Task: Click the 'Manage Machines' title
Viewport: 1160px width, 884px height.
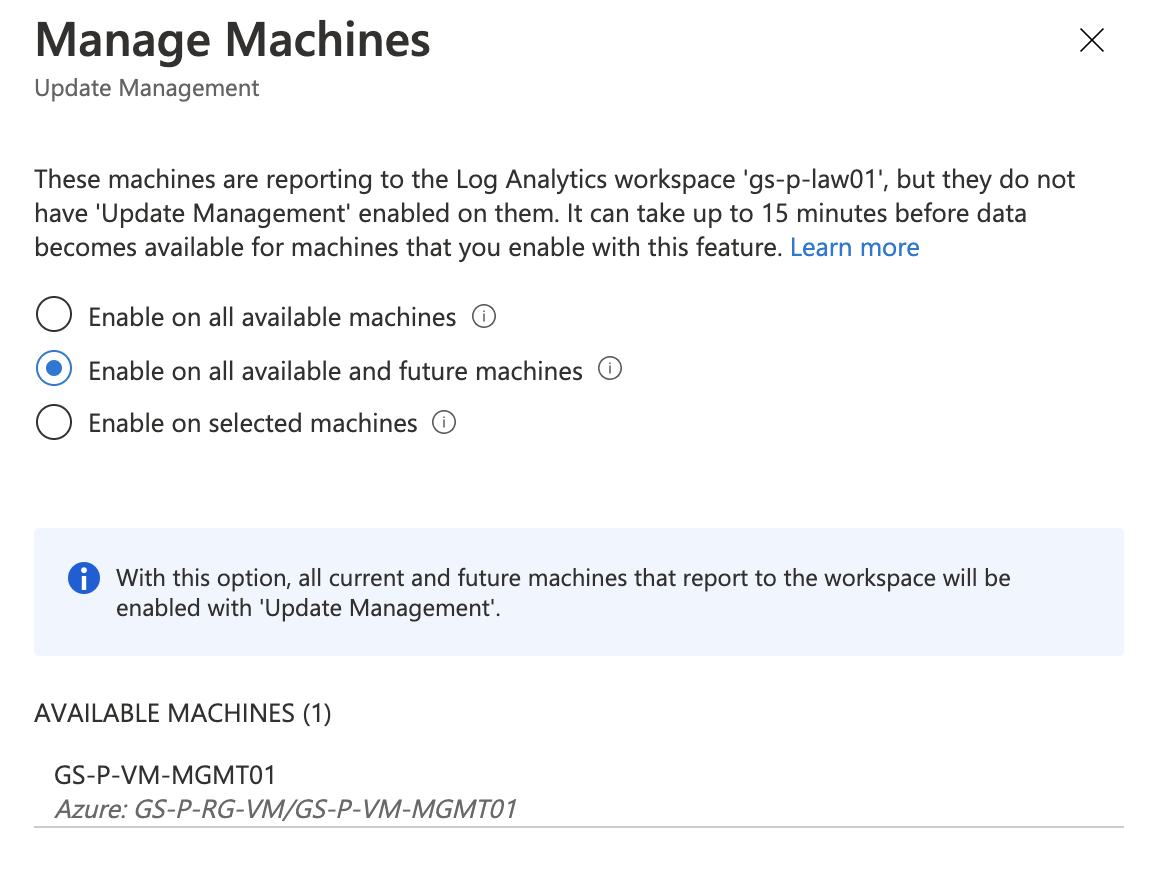Action: point(232,40)
